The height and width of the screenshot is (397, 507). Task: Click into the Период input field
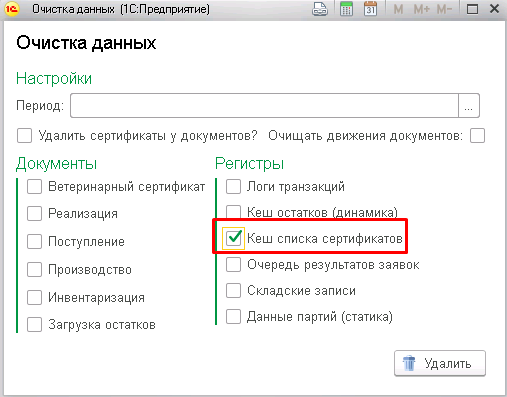click(x=264, y=106)
